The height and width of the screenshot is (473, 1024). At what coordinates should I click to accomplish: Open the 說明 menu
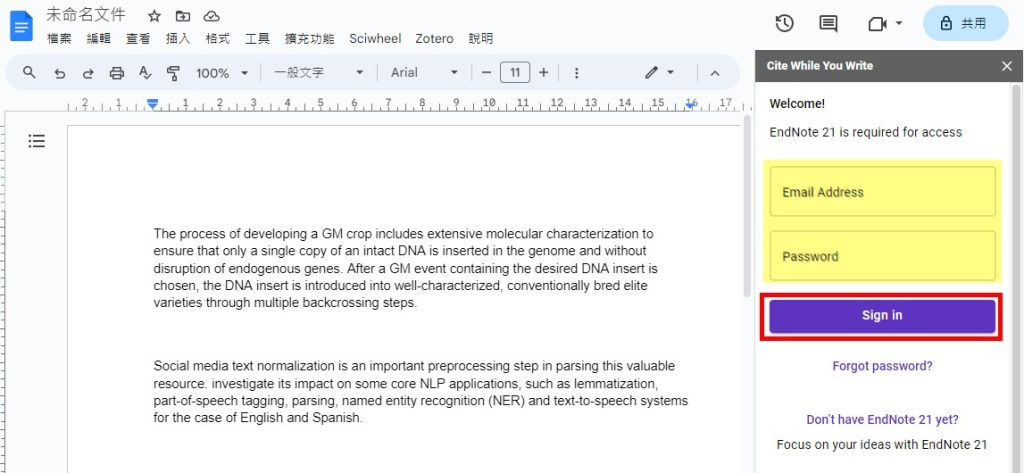click(x=481, y=39)
